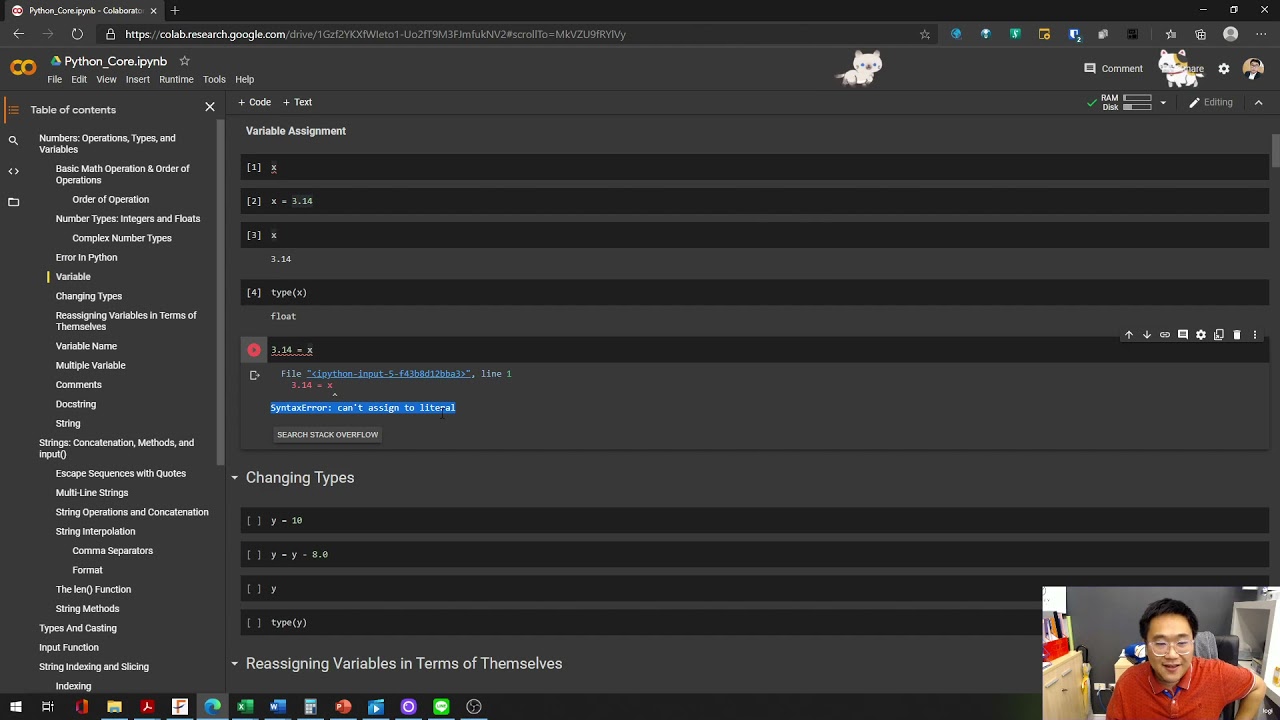Jump to String Methods in contents

[x=87, y=609]
